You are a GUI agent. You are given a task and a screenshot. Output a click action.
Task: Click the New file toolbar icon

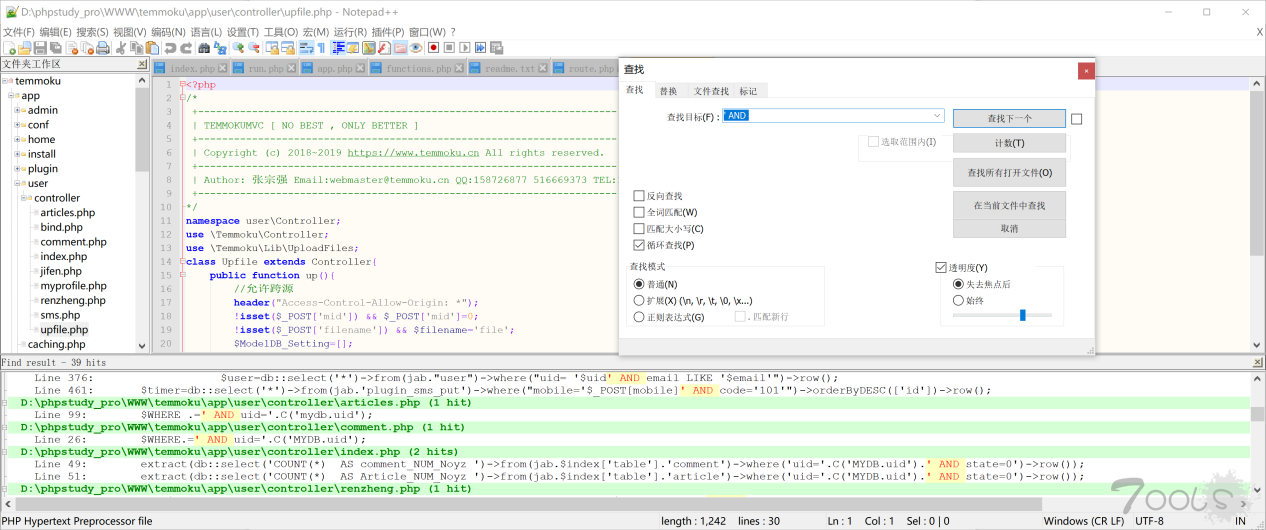point(9,48)
